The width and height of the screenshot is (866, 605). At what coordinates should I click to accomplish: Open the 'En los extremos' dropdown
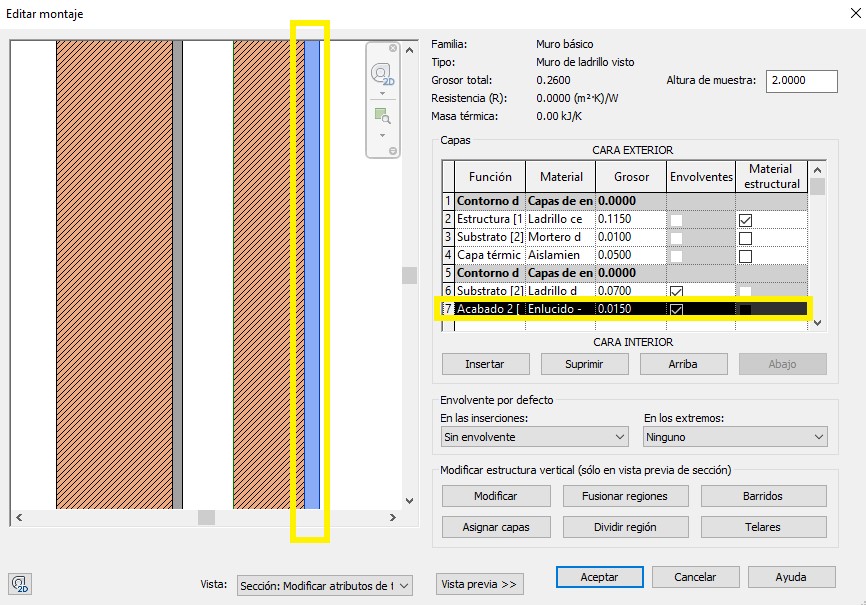[735, 437]
